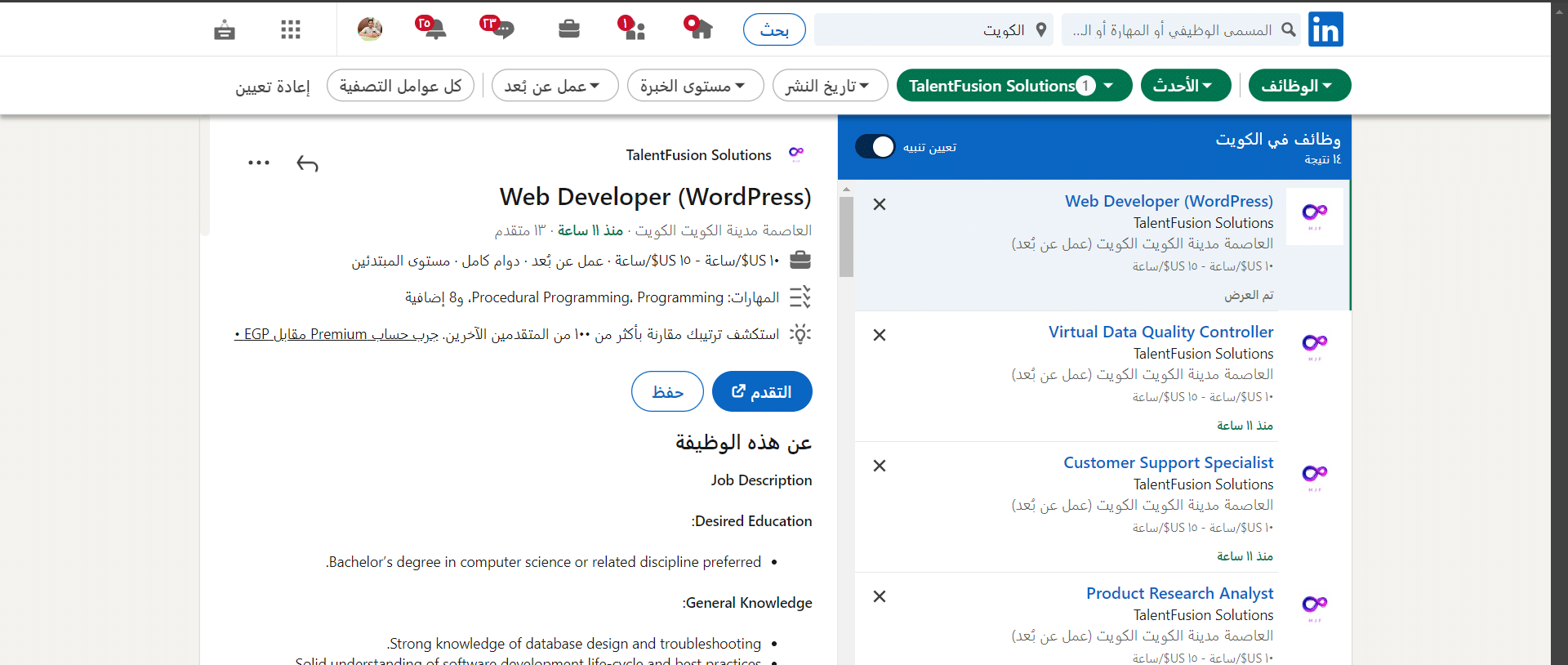
Task: Open the Messaging chat icon
Action: coord(497,28)
